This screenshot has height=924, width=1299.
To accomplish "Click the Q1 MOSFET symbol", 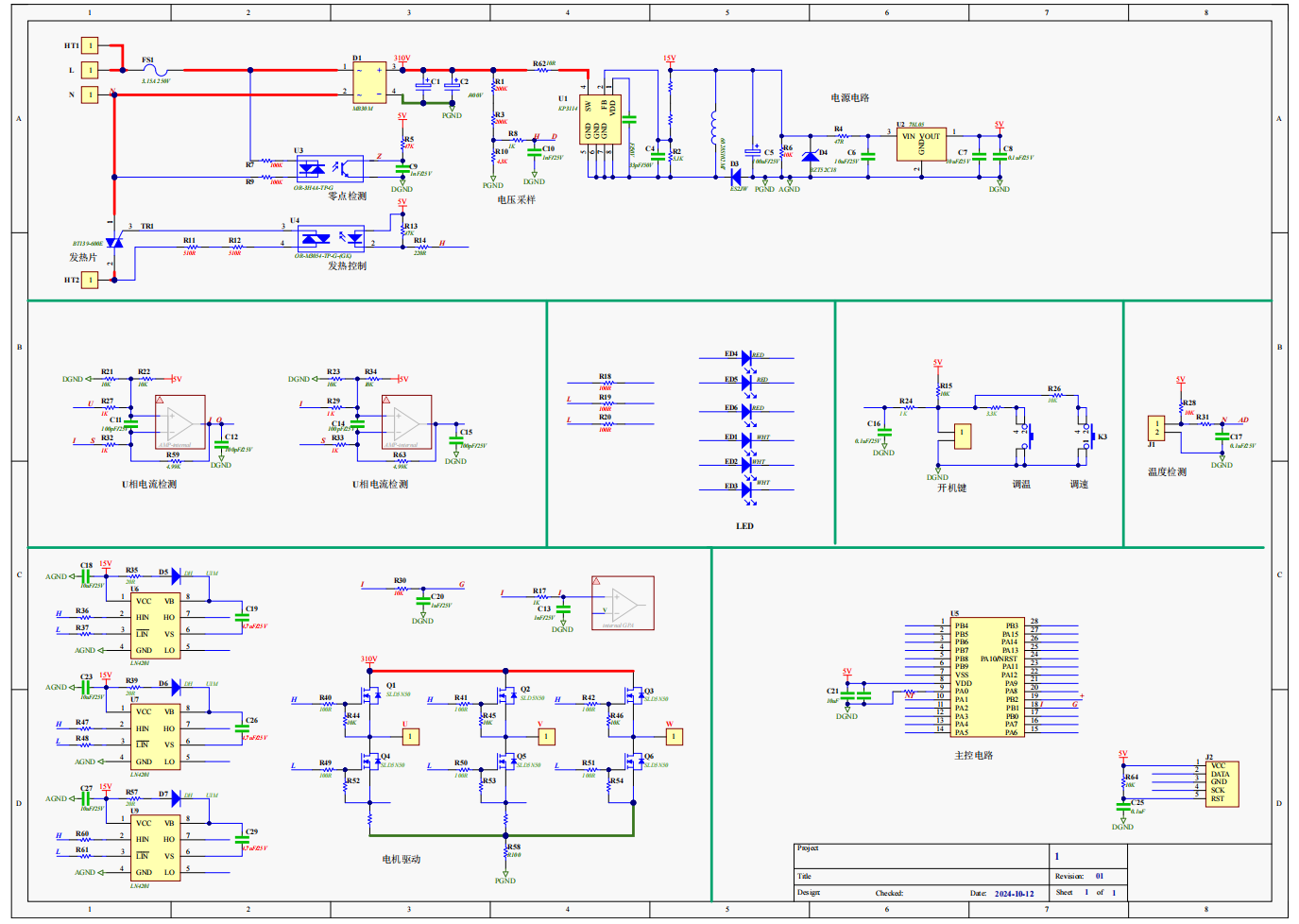I will click(x=369, y=696).
